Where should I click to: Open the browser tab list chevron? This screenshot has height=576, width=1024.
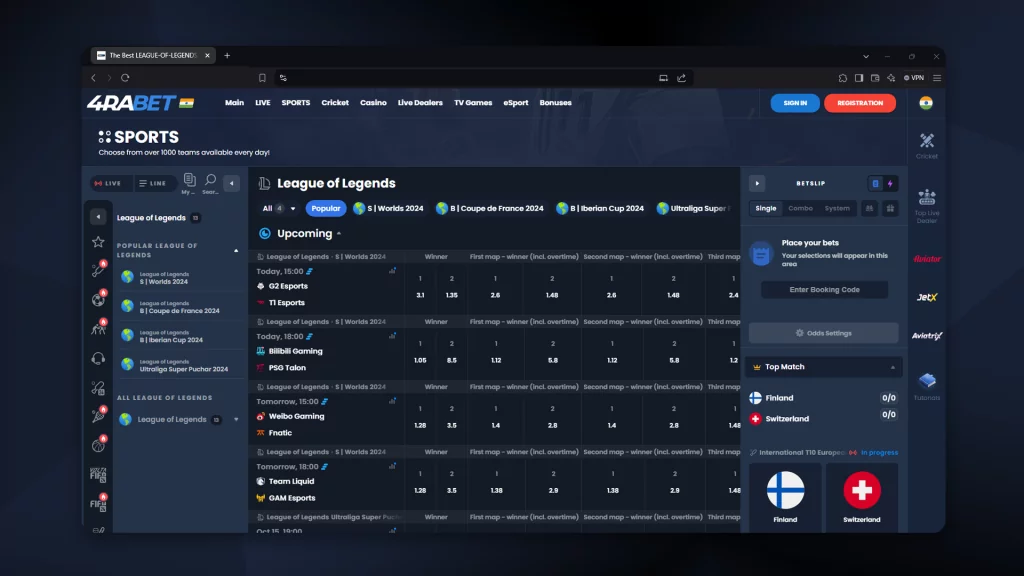[x=866, y=56]
